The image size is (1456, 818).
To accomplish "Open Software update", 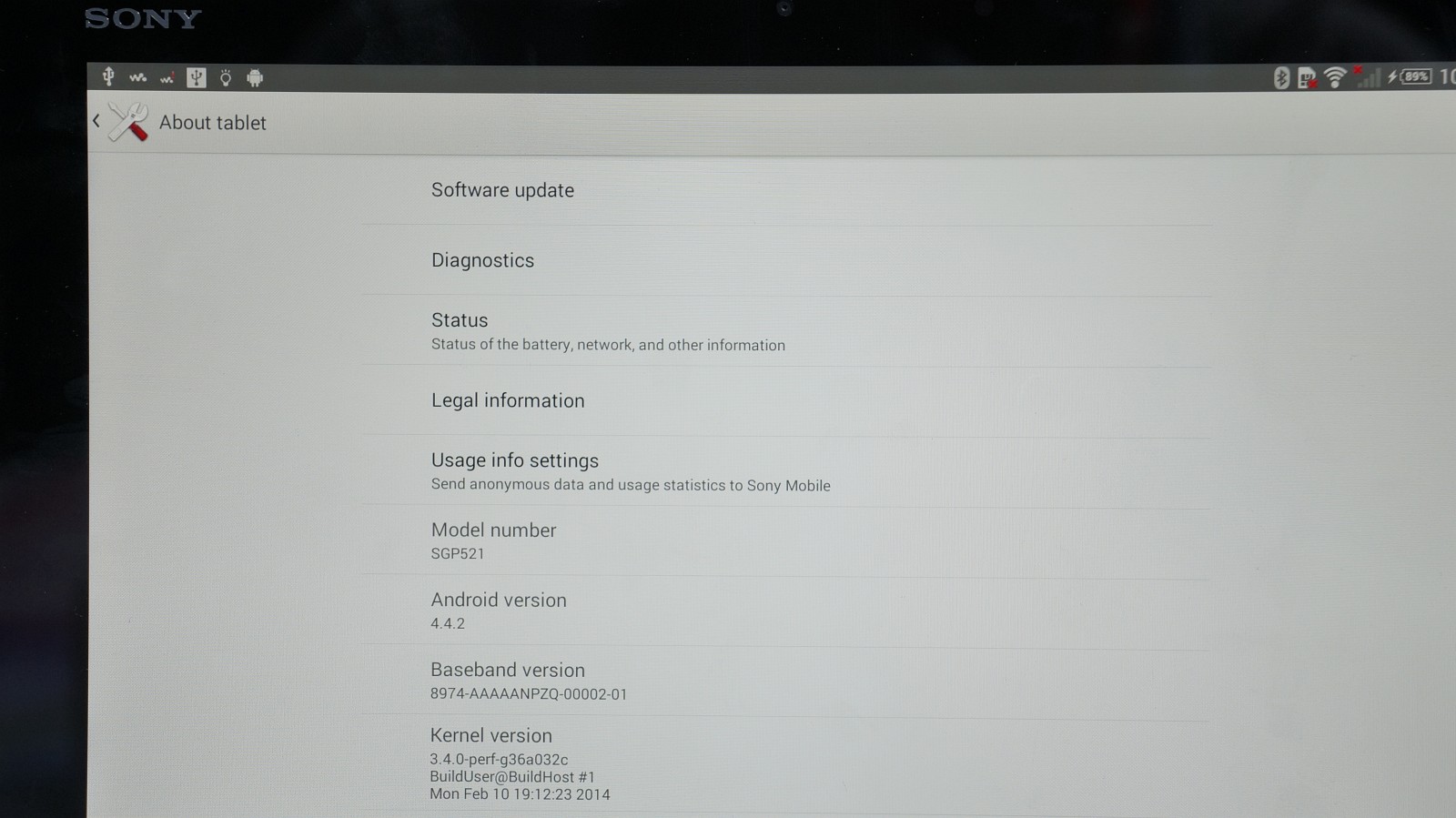I will click(x=502, y=190).
